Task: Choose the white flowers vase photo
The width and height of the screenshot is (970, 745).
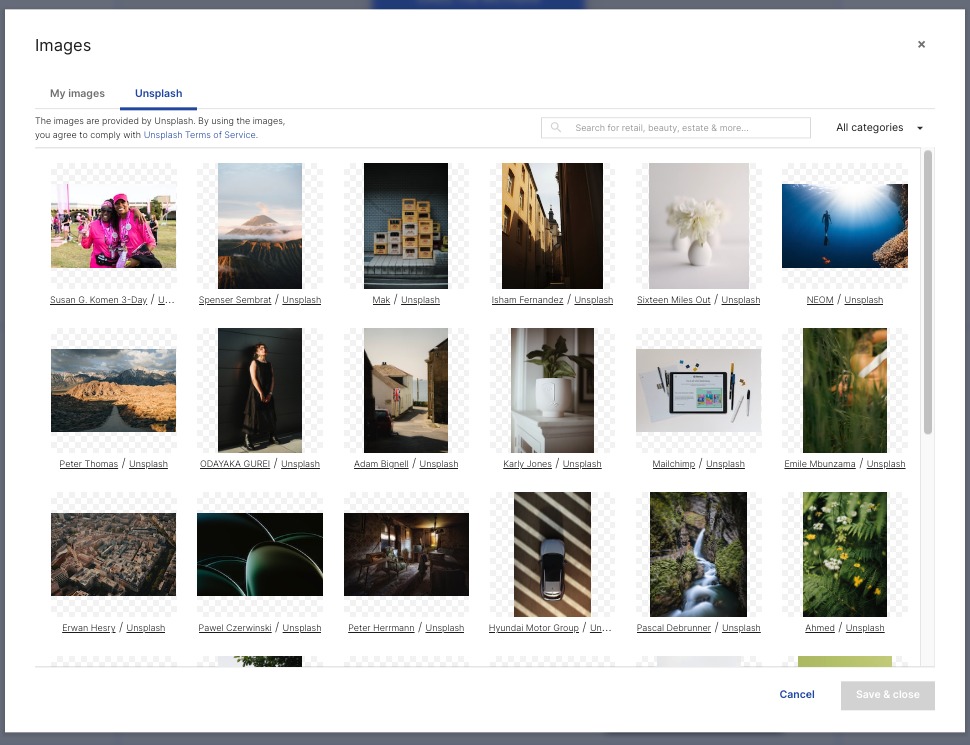Action: tap(698, 225)
